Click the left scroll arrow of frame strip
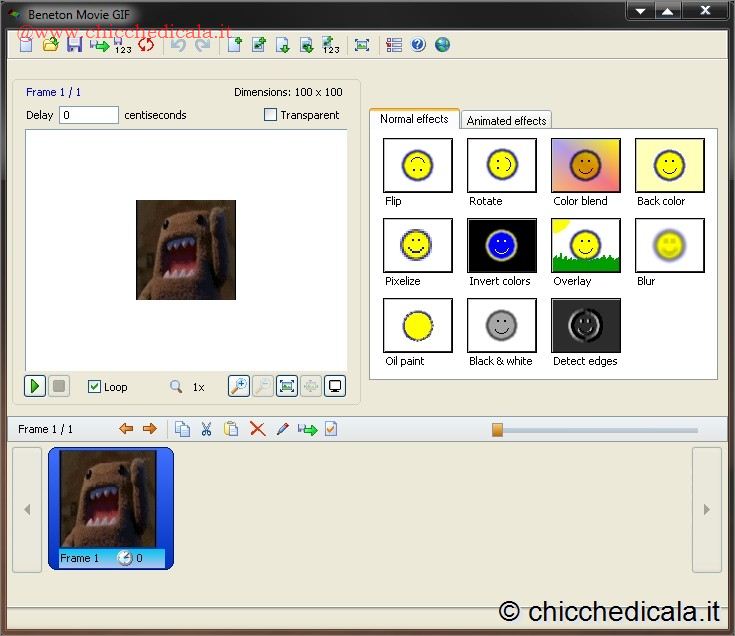Image resolution: width=735 pixels, height=636 pixels. pos(27,509)
